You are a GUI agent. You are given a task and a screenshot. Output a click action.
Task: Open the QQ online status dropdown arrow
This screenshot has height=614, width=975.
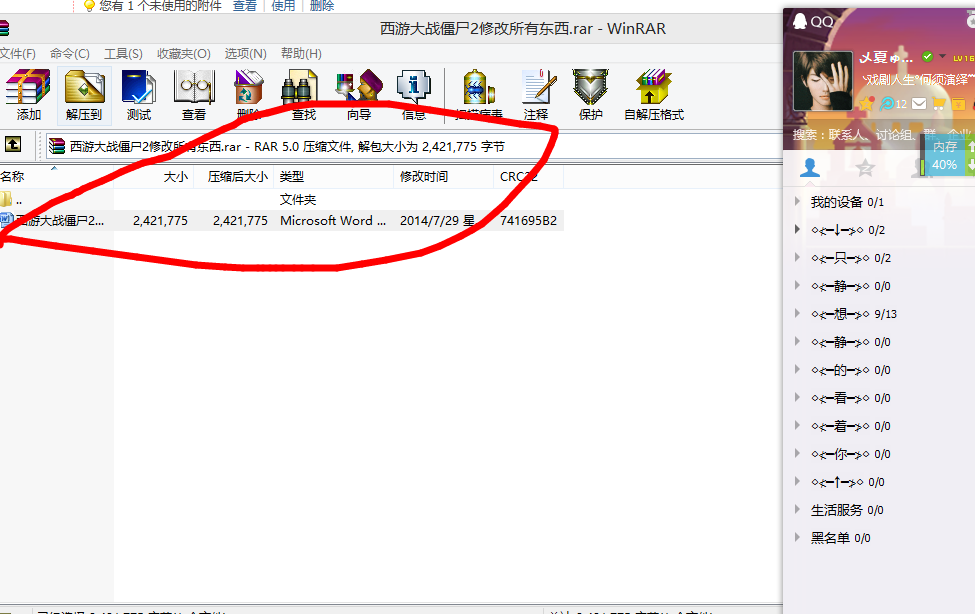pos(943,57)
